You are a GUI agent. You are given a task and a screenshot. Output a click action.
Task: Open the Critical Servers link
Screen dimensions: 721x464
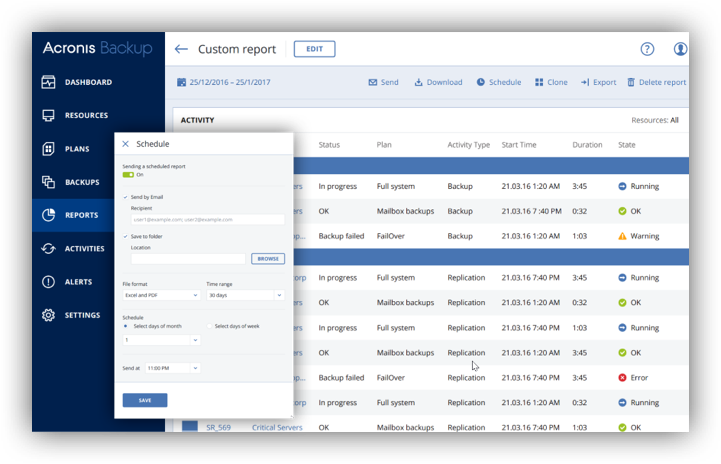pos(277,427)
